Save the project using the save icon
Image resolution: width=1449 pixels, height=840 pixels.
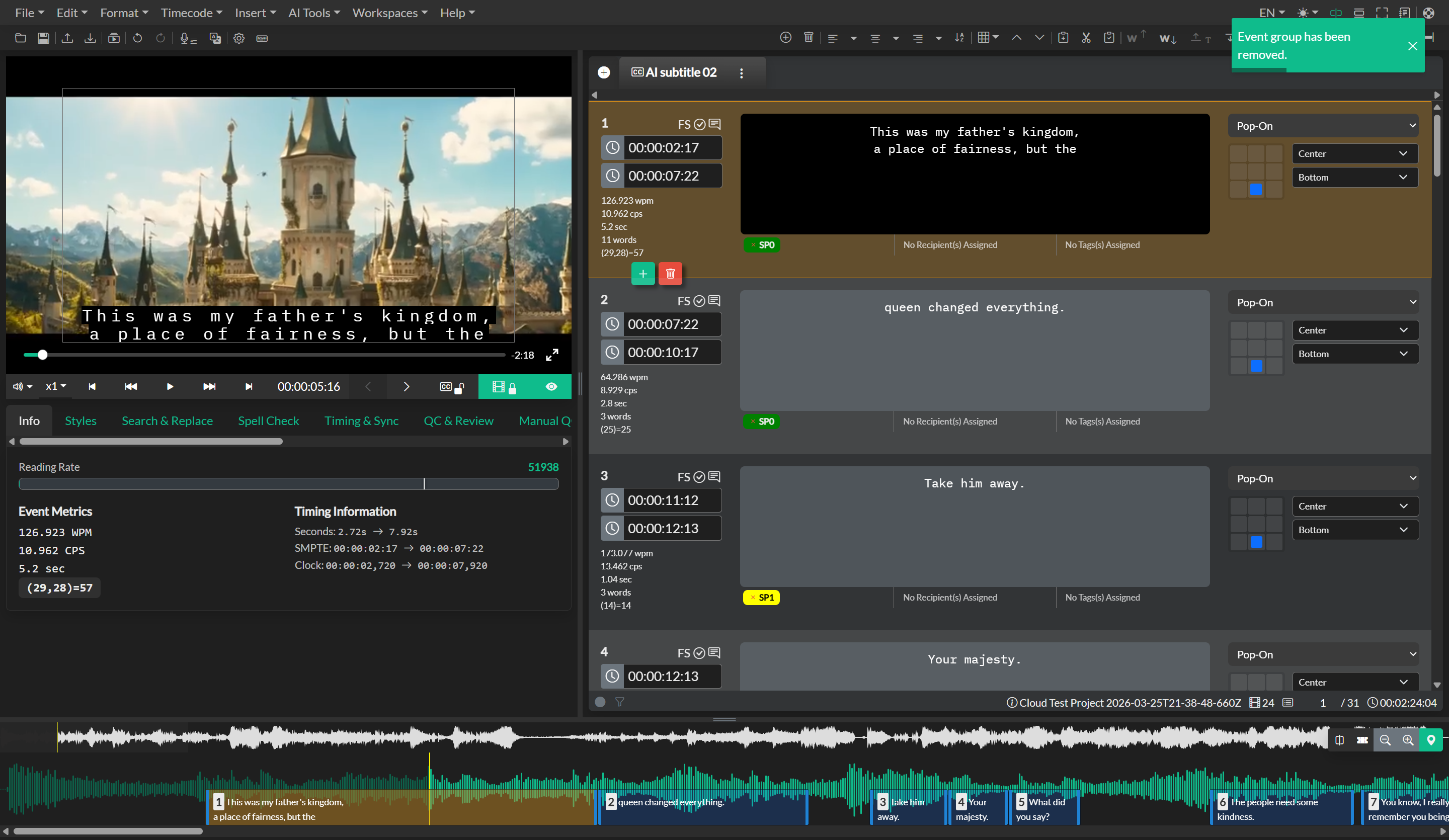point(43,38)
